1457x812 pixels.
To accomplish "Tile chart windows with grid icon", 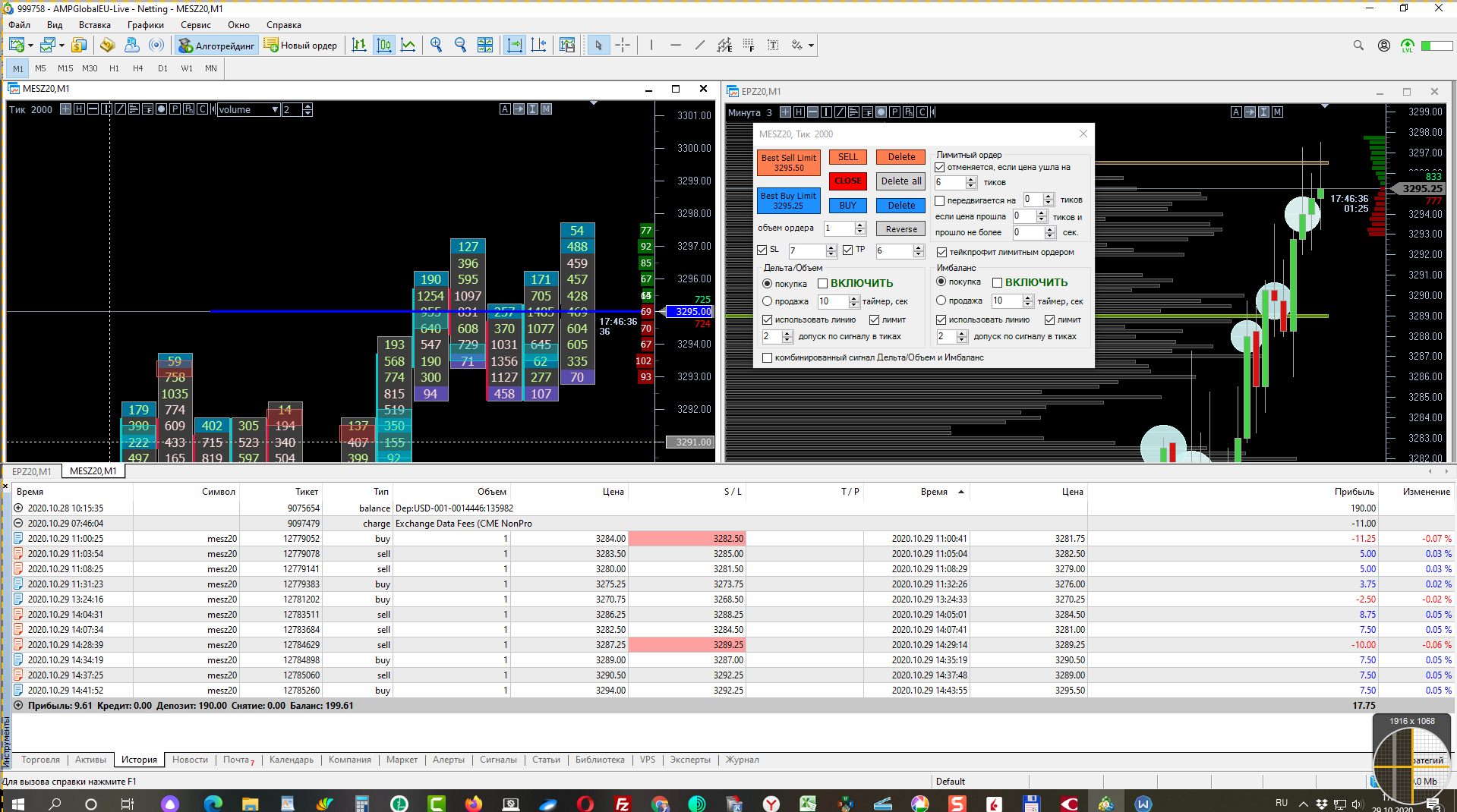I will [485, 46].
